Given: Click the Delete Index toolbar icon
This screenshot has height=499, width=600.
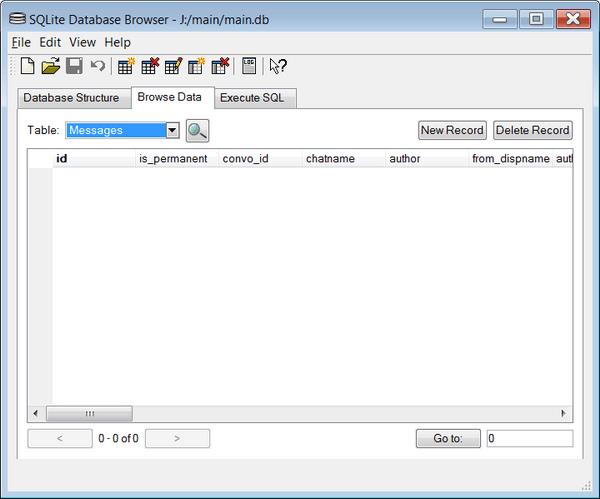Looking at the screenshot, I should (220, 66).
